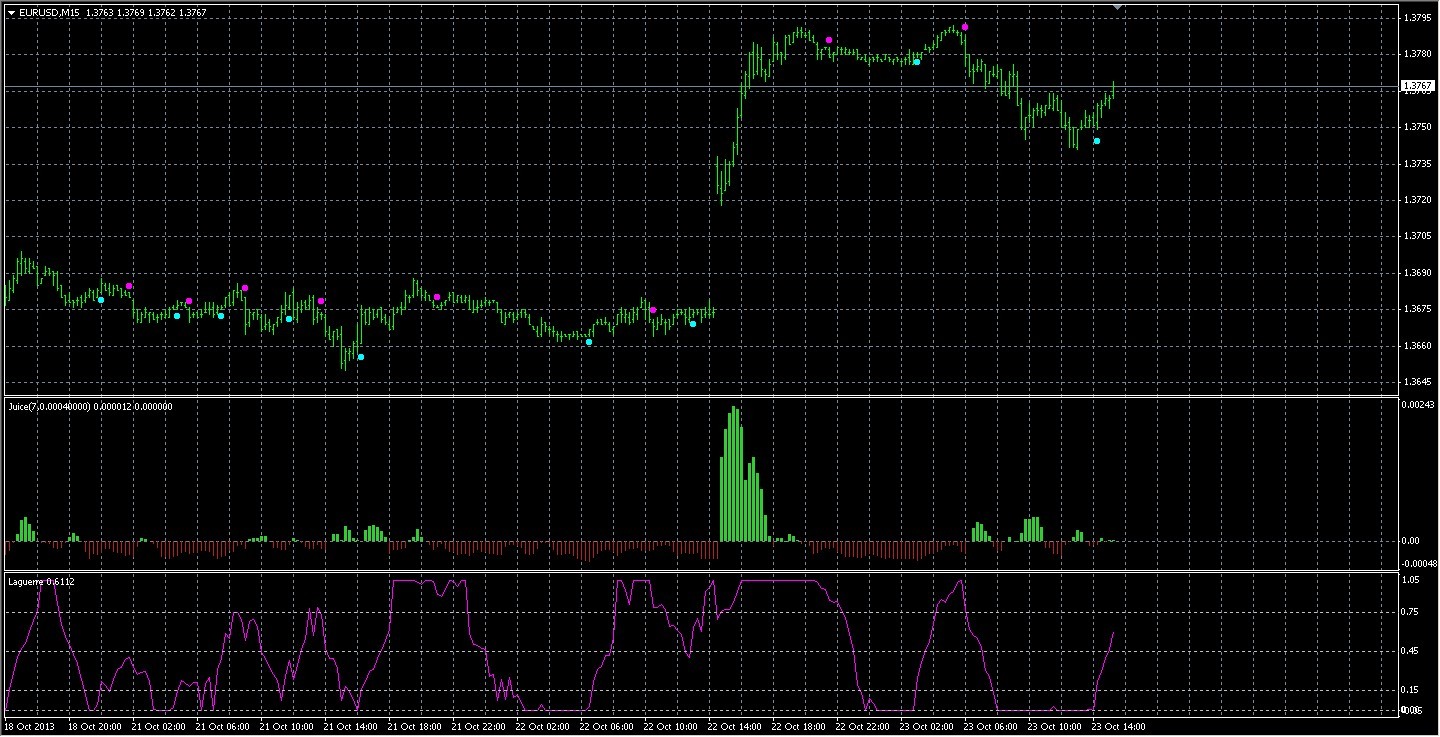Screen dimensions: 1440x737
Task: Click the leftmost cyan signal dot
Action: tap(101, 300)
